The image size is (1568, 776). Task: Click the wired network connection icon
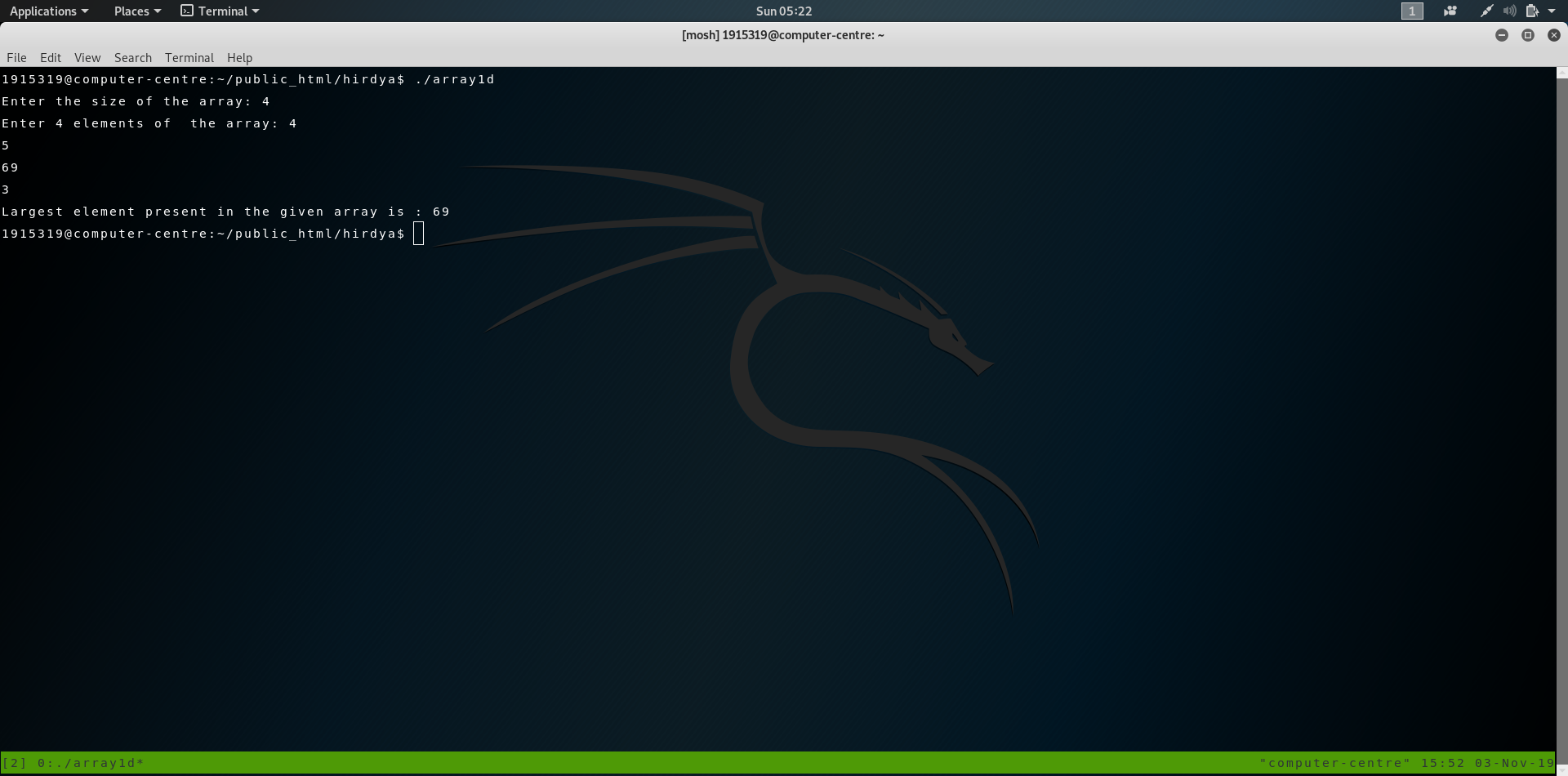[1487, 11]
